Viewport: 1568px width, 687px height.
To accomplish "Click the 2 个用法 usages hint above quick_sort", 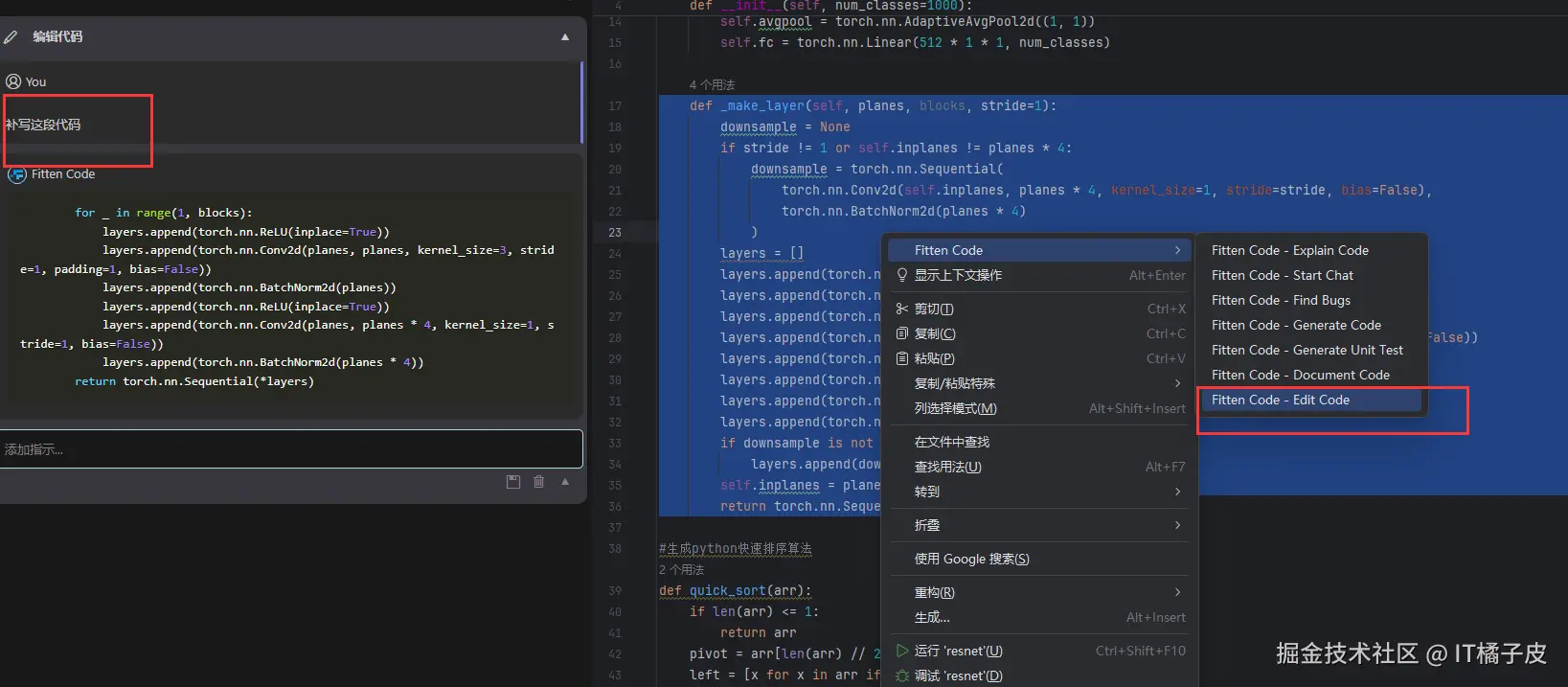I will (x=681, y=570).
